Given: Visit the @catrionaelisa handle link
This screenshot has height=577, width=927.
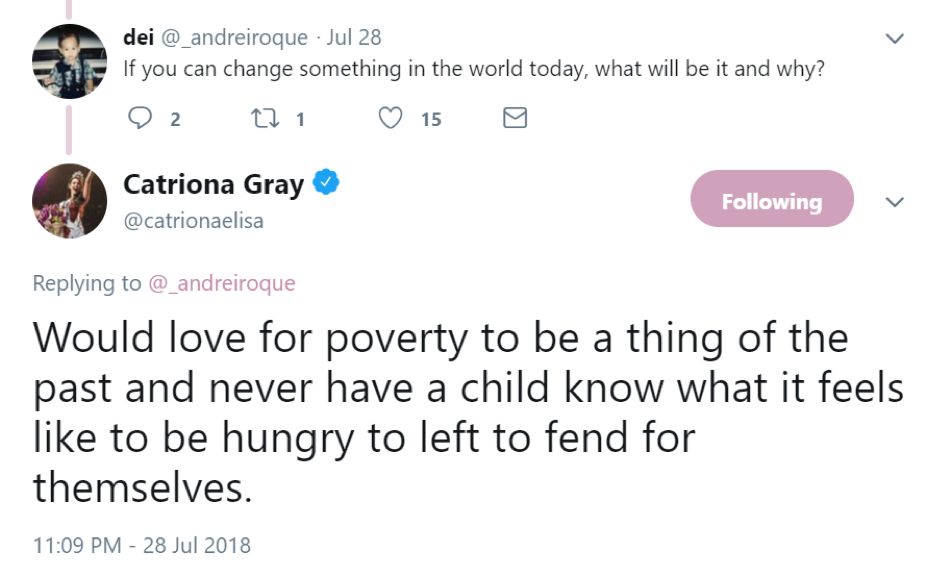Looking at the screenshot, I should pos(193,221).
